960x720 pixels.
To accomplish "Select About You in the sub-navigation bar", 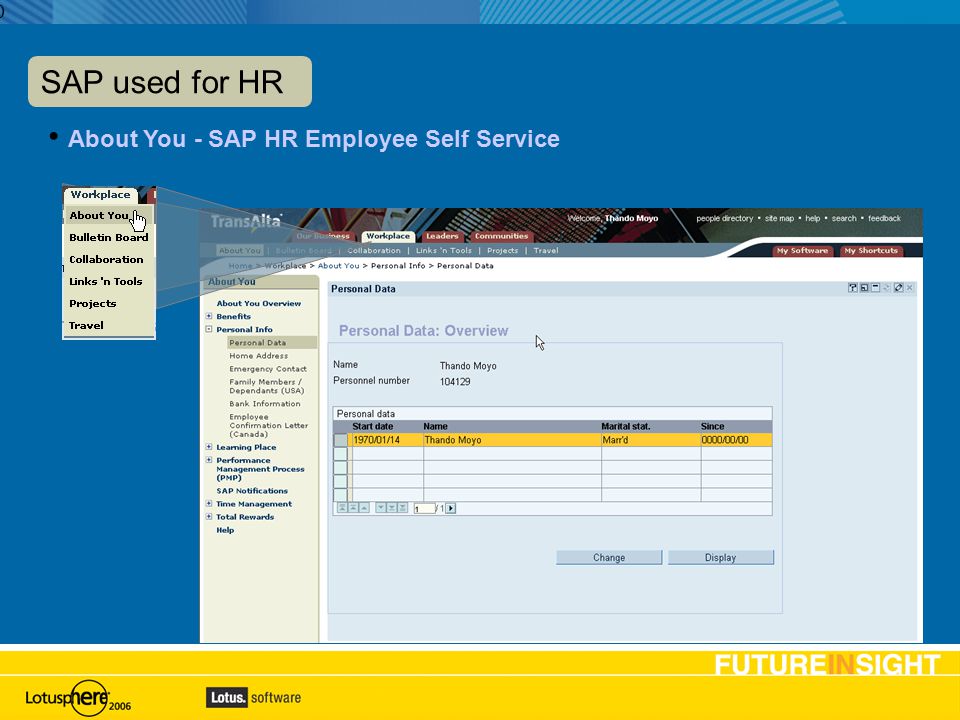I will coord(239,250).
